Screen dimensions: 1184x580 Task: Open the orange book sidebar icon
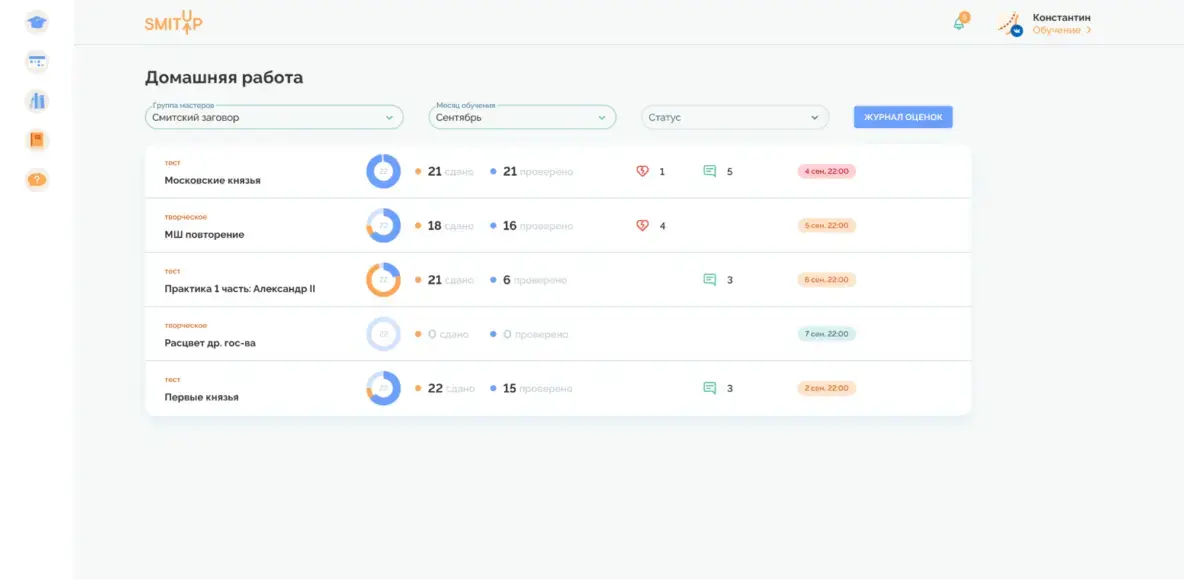[37, 140]
